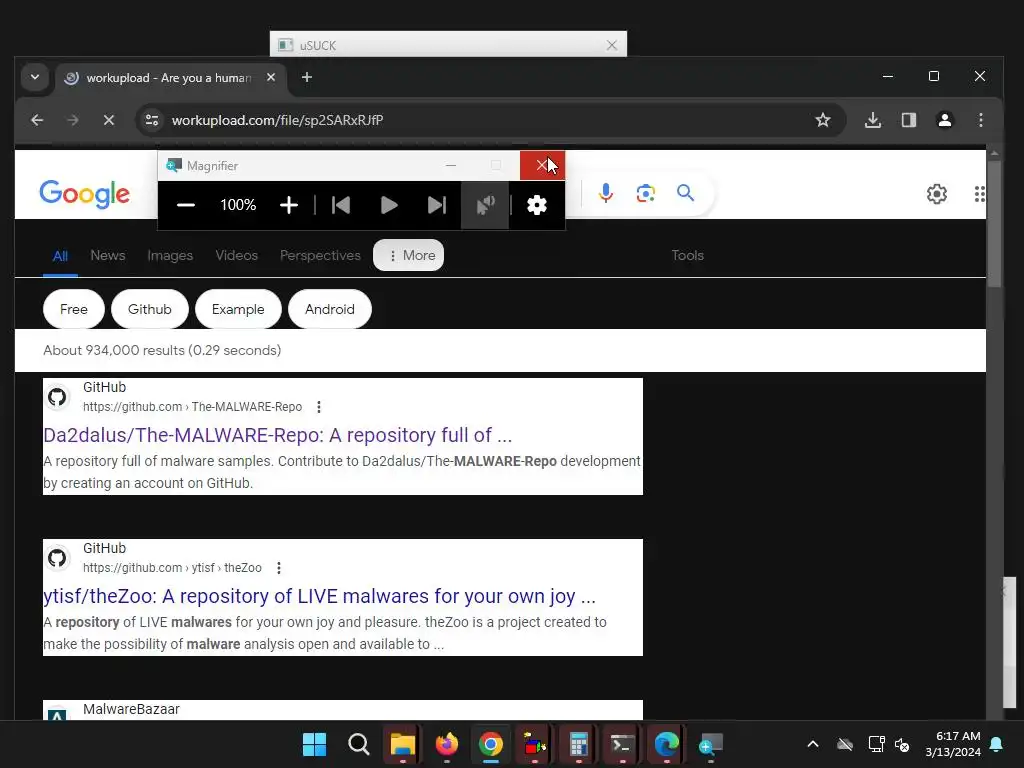
Task: Open the Windows Start menu
Action: (x=314, y=744)
